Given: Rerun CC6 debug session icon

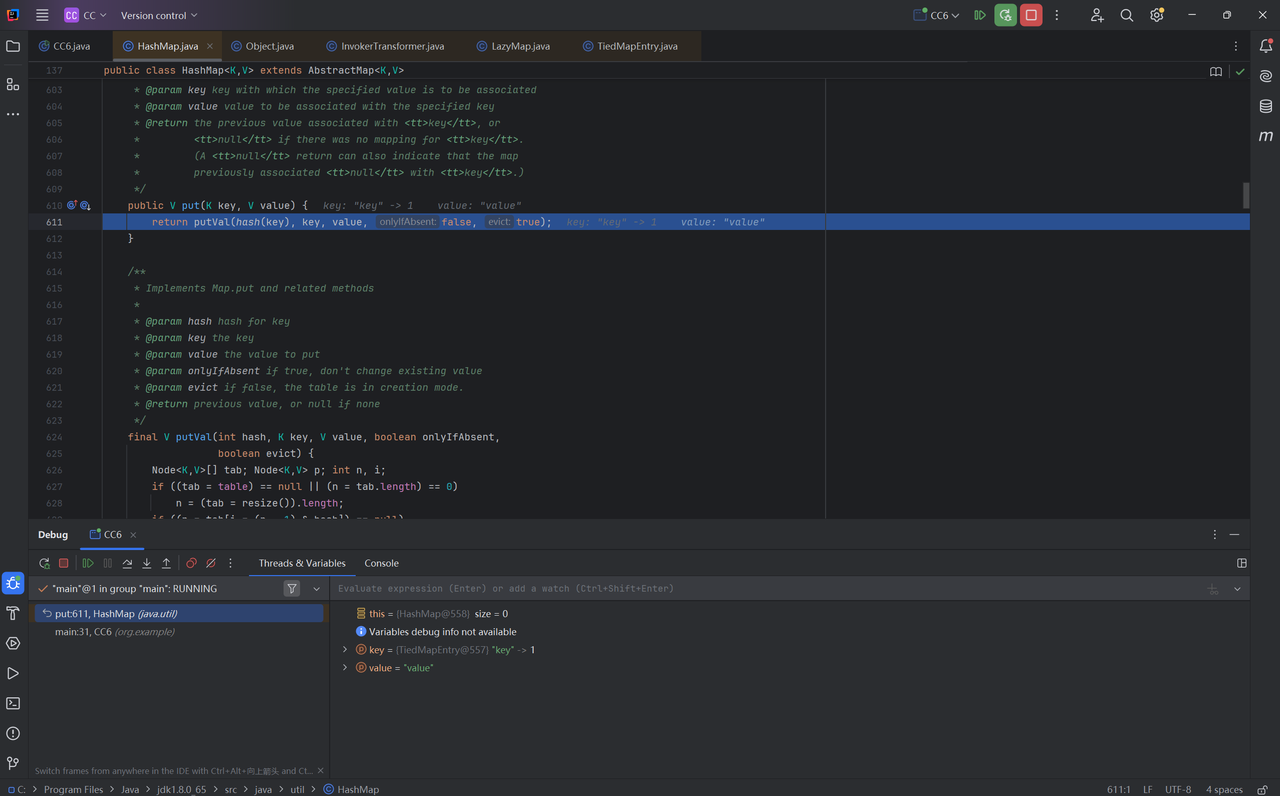Looking at the screenshot, I should coord(44,563).
